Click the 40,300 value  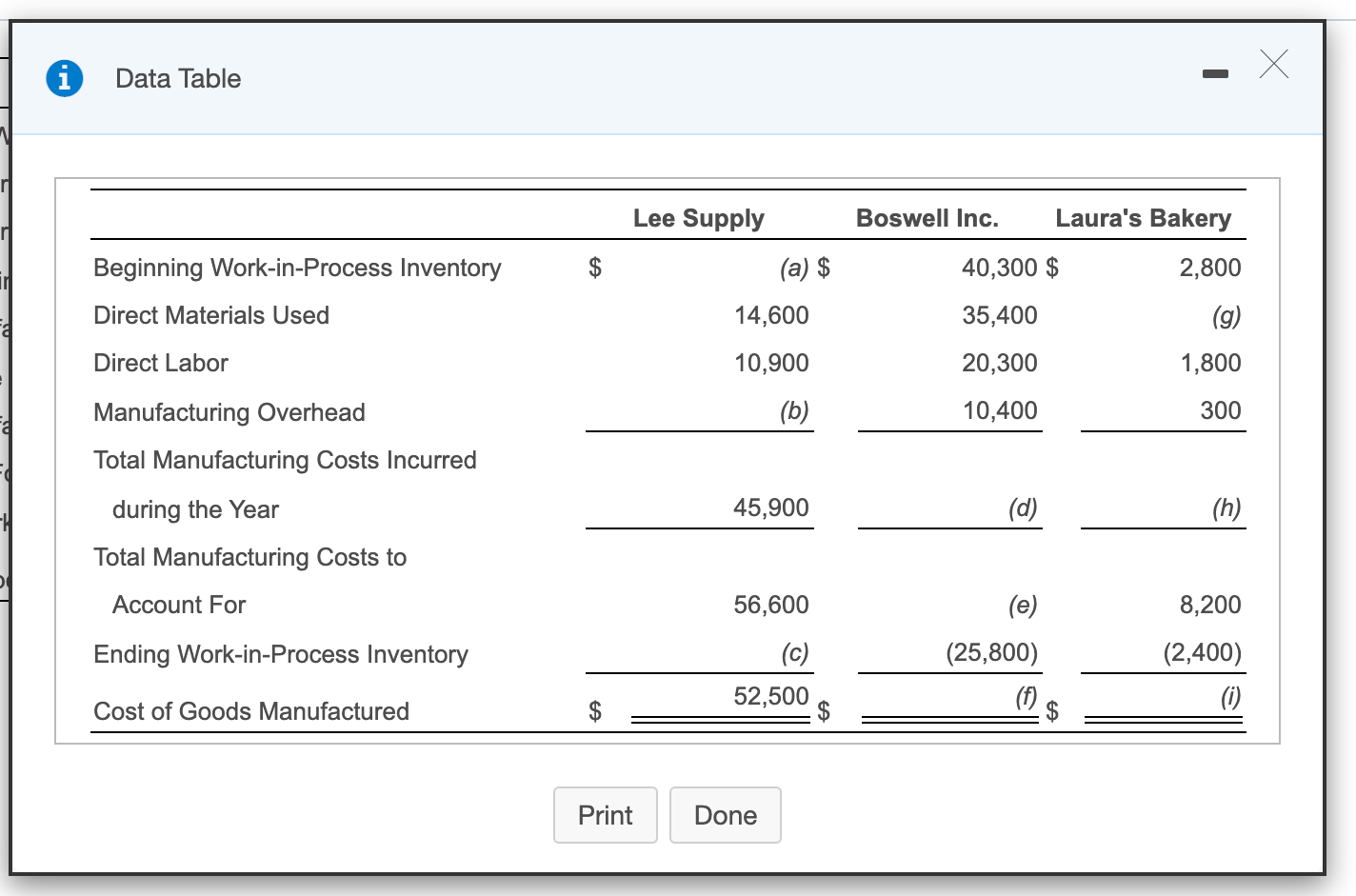click(x=1000, y=268)
